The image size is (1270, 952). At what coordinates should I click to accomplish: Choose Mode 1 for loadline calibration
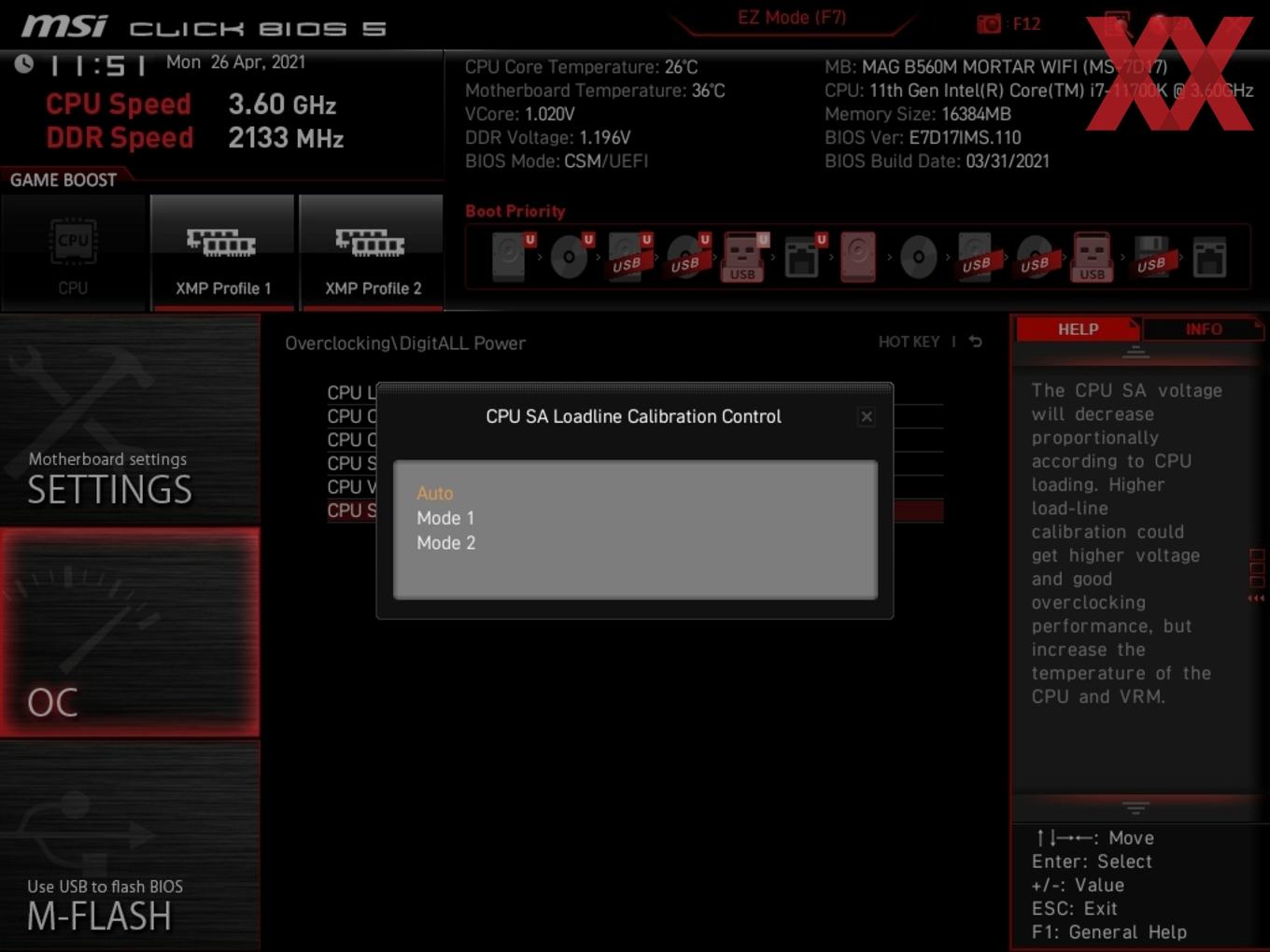(x=445, y=518)
